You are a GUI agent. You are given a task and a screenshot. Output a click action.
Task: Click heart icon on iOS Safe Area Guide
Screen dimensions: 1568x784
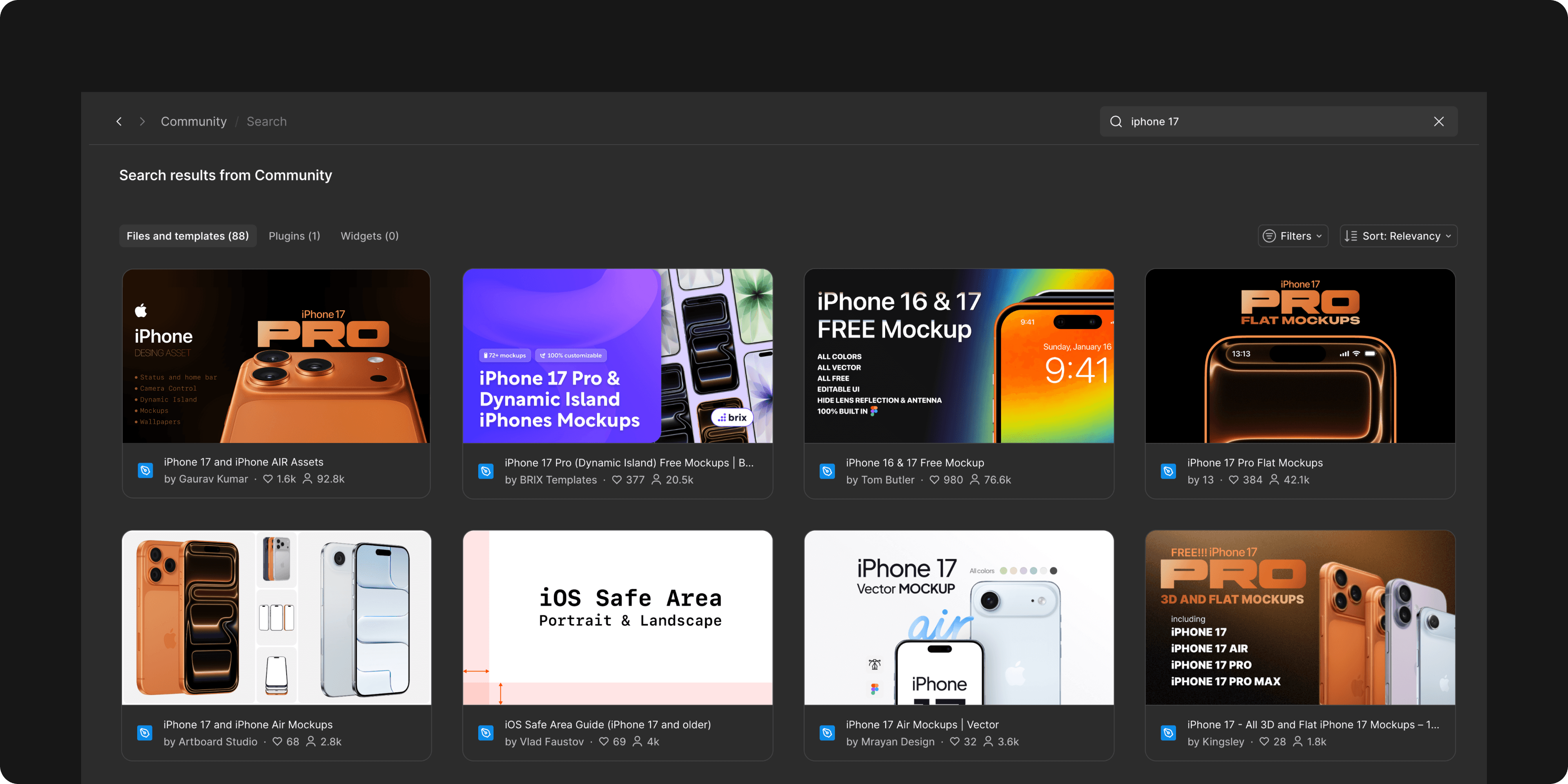pyautogui.click(x=603, y=741)
